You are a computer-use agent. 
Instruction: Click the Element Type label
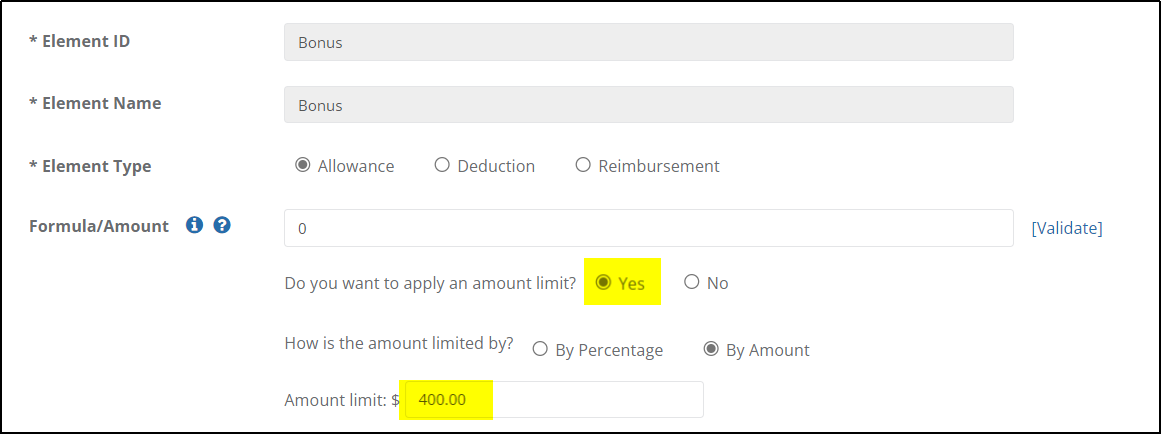coord(90,167)
